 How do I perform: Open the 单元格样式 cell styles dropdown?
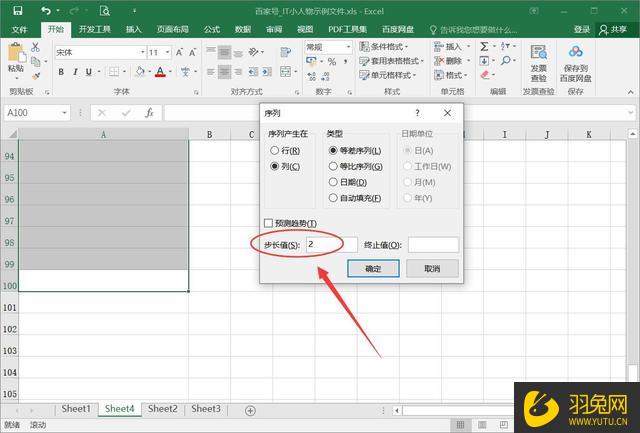coord(387,75)
